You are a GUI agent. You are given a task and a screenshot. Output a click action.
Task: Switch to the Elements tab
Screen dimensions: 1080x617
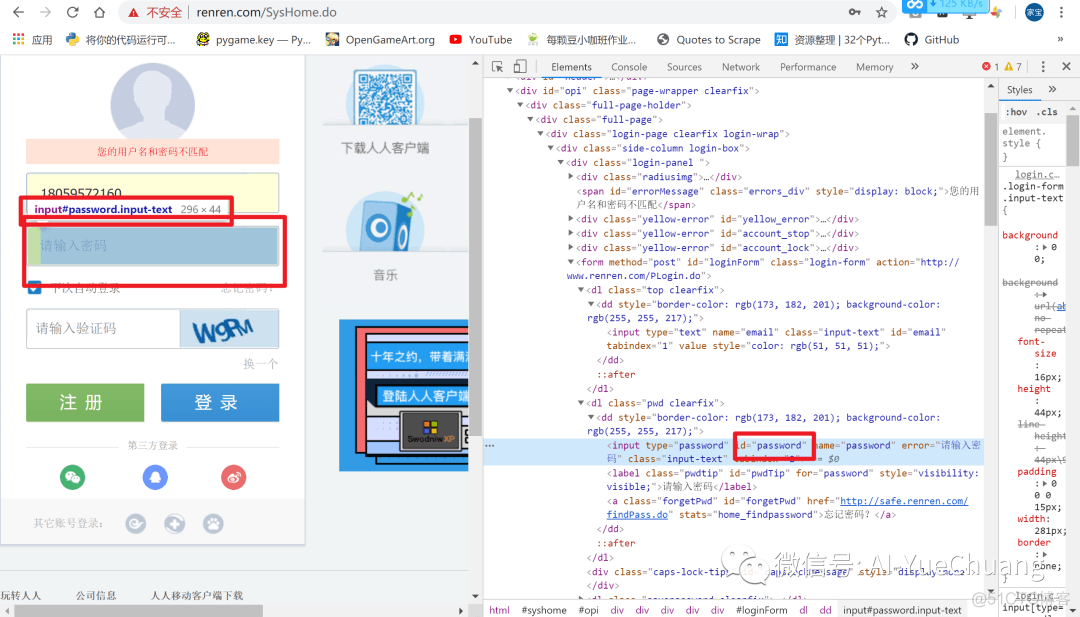click(571, 67)
